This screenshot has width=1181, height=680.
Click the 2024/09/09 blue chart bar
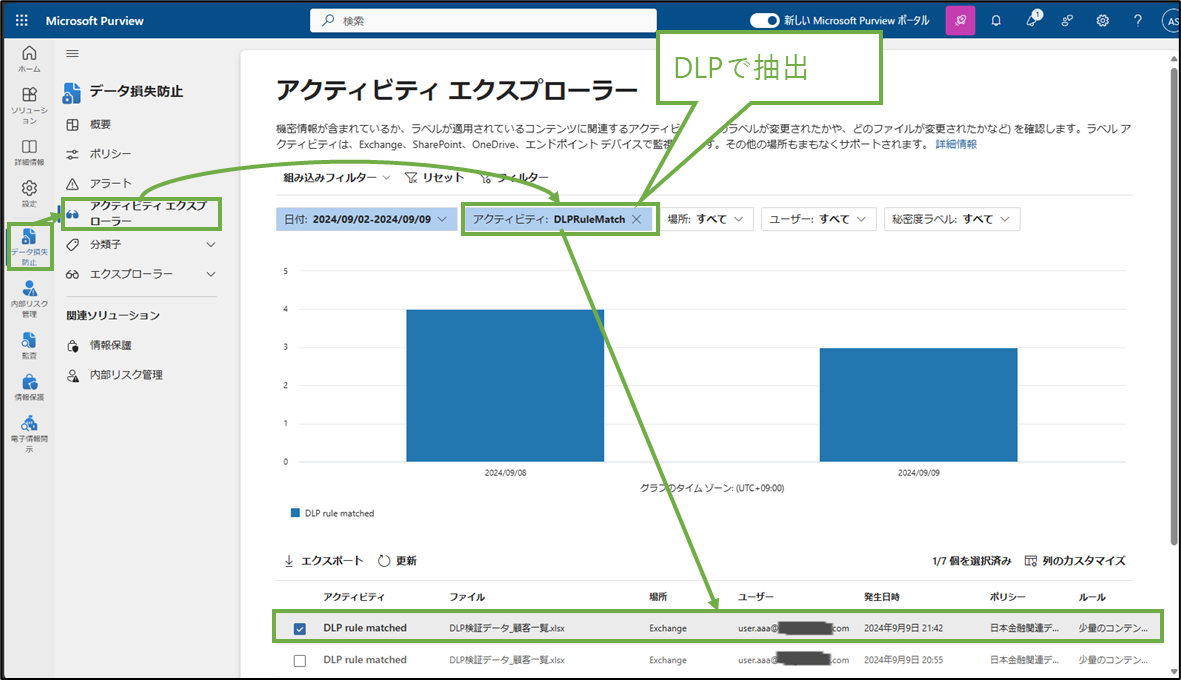(x=918, y=404)
